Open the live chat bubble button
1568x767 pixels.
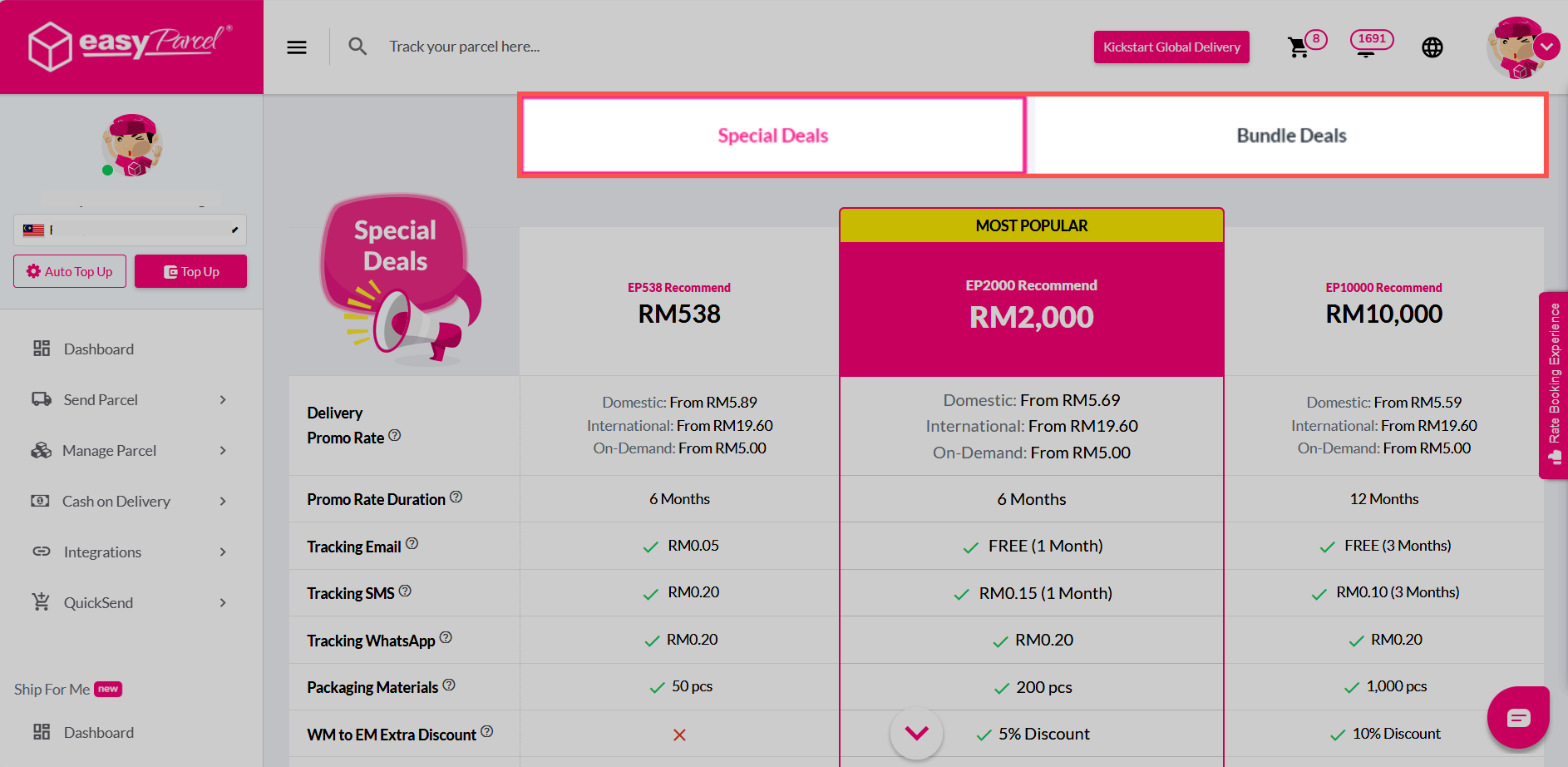(1518, 717)
